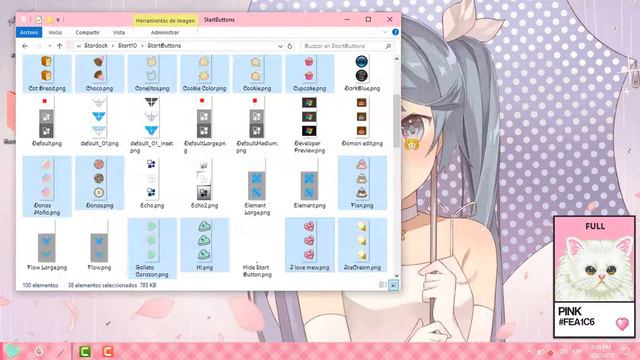Select the I love mew.png file
The width and height of the screenshot is (640, 360).
point(309,245)
